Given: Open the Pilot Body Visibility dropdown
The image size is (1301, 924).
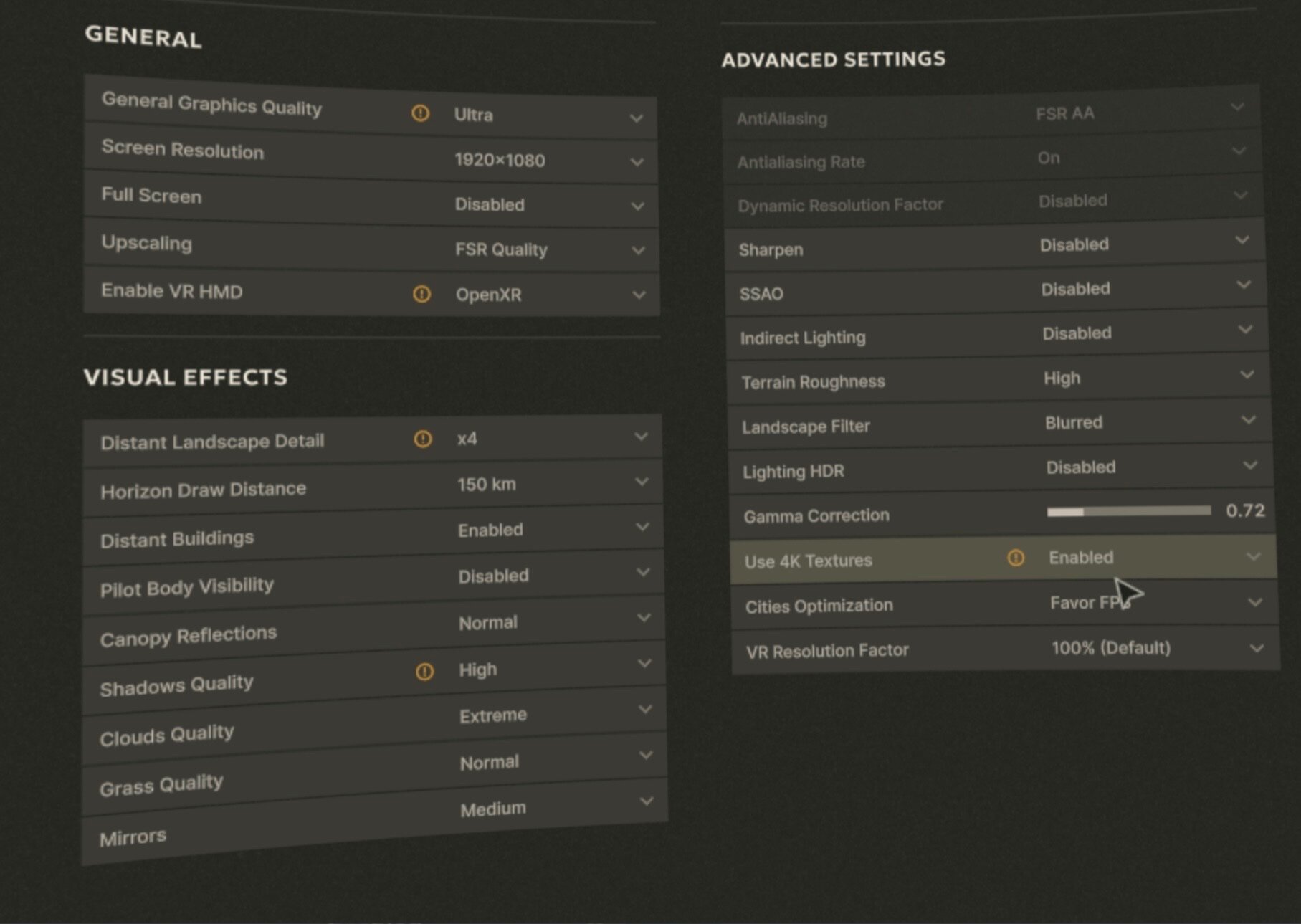Looking at the screenshot, I should (555, 576).
